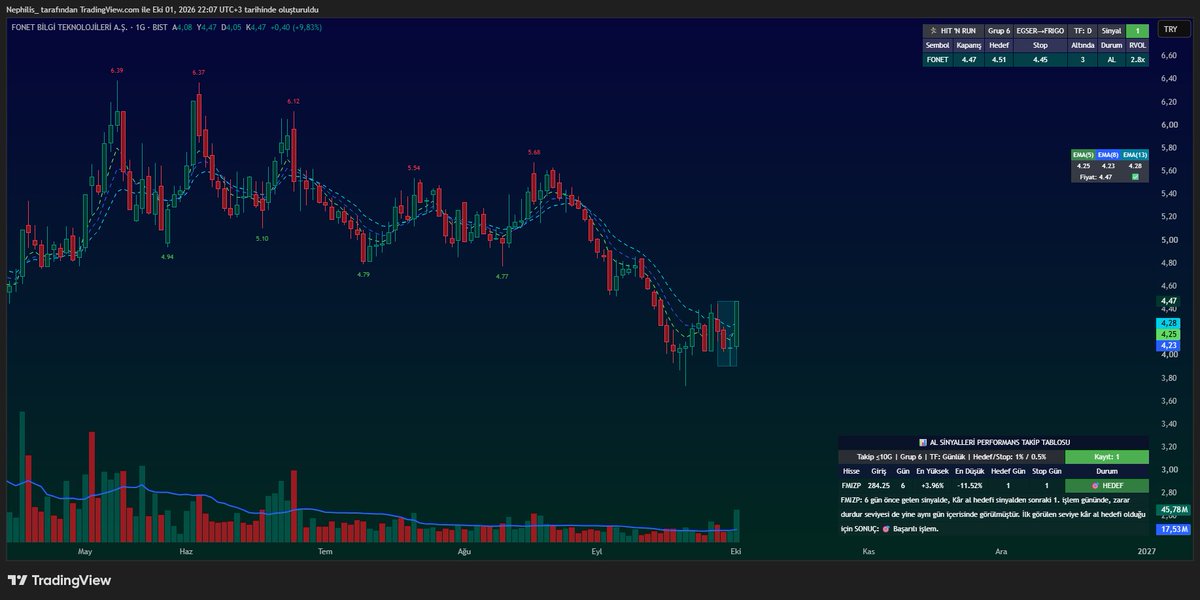The height and width of the screenshot is (600, 1200).
Task: Click the FONET symbol cell in the signal table
Action: (x=938, y=59)
